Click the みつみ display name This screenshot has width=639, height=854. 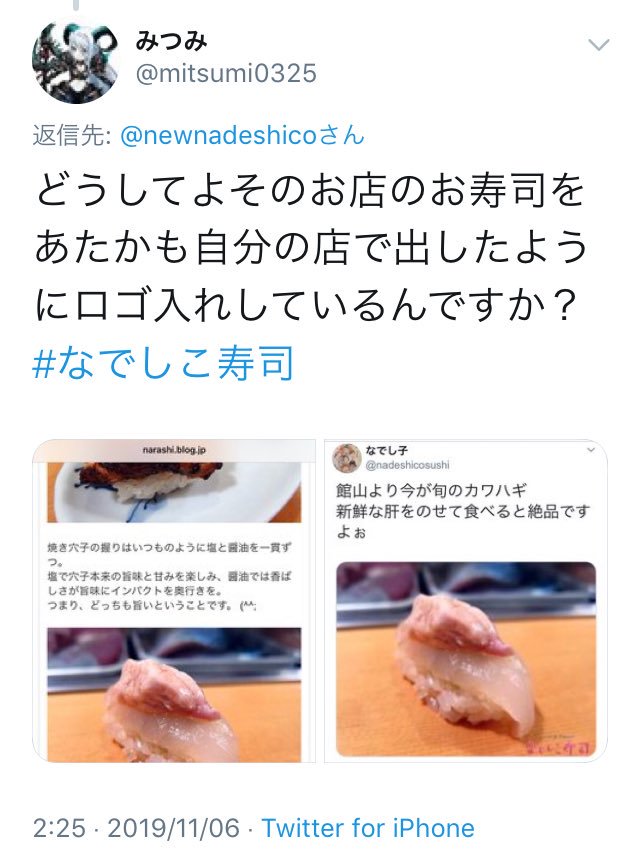coord(171,41)
